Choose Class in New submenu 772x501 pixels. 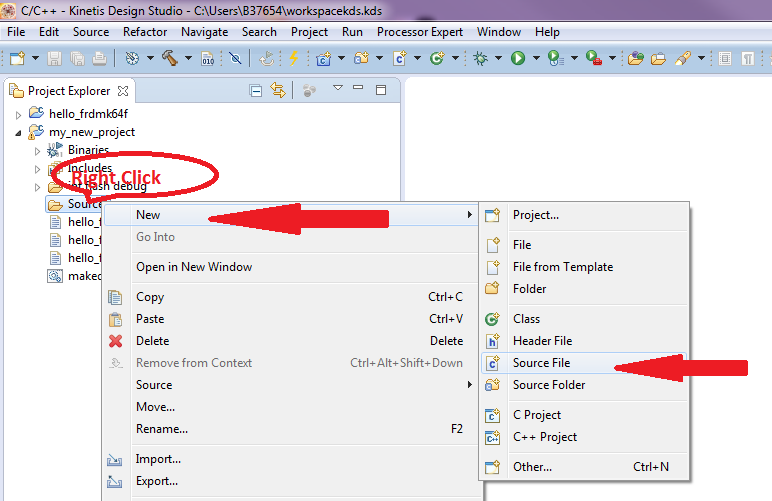(584, 319)
